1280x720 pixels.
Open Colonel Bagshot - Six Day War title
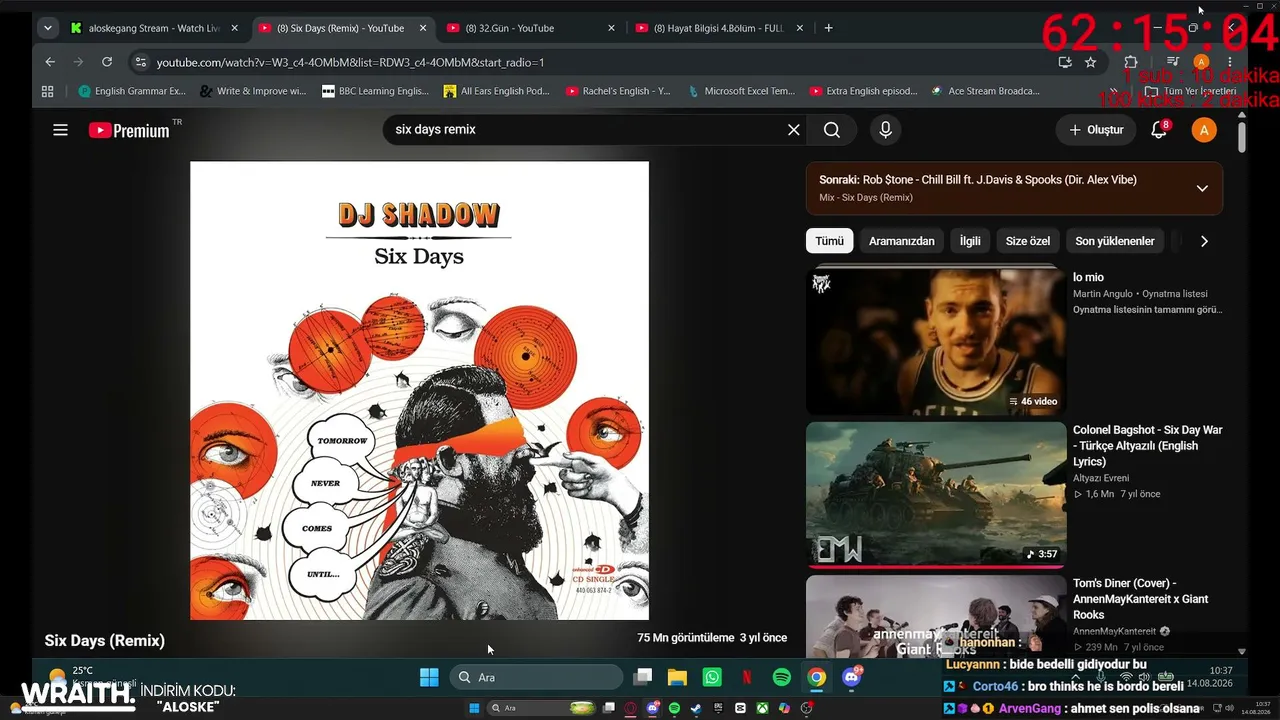pyautogui.click(x=1148, y=446)
